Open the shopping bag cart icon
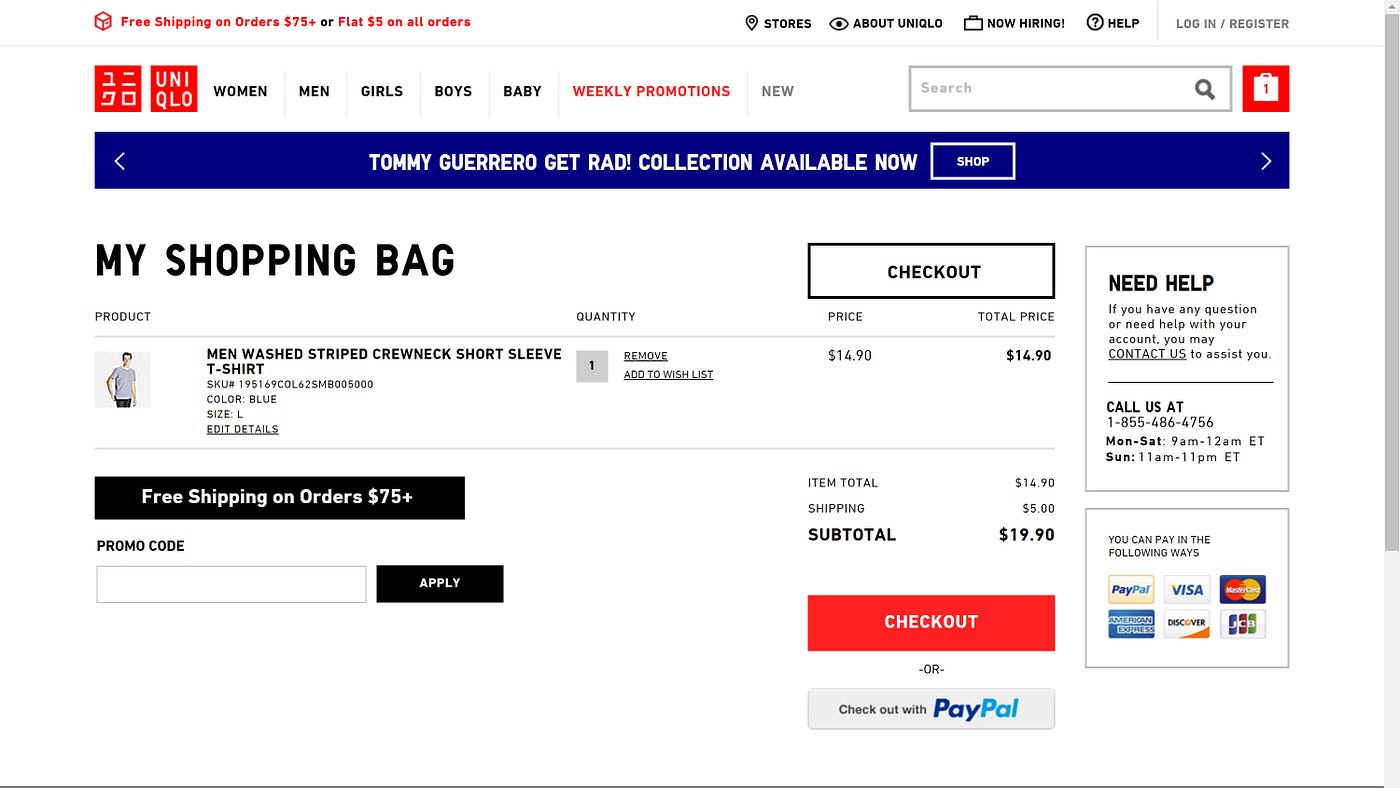The height and width of the screenshot is (788, 1400). [x=1265, y=88]
